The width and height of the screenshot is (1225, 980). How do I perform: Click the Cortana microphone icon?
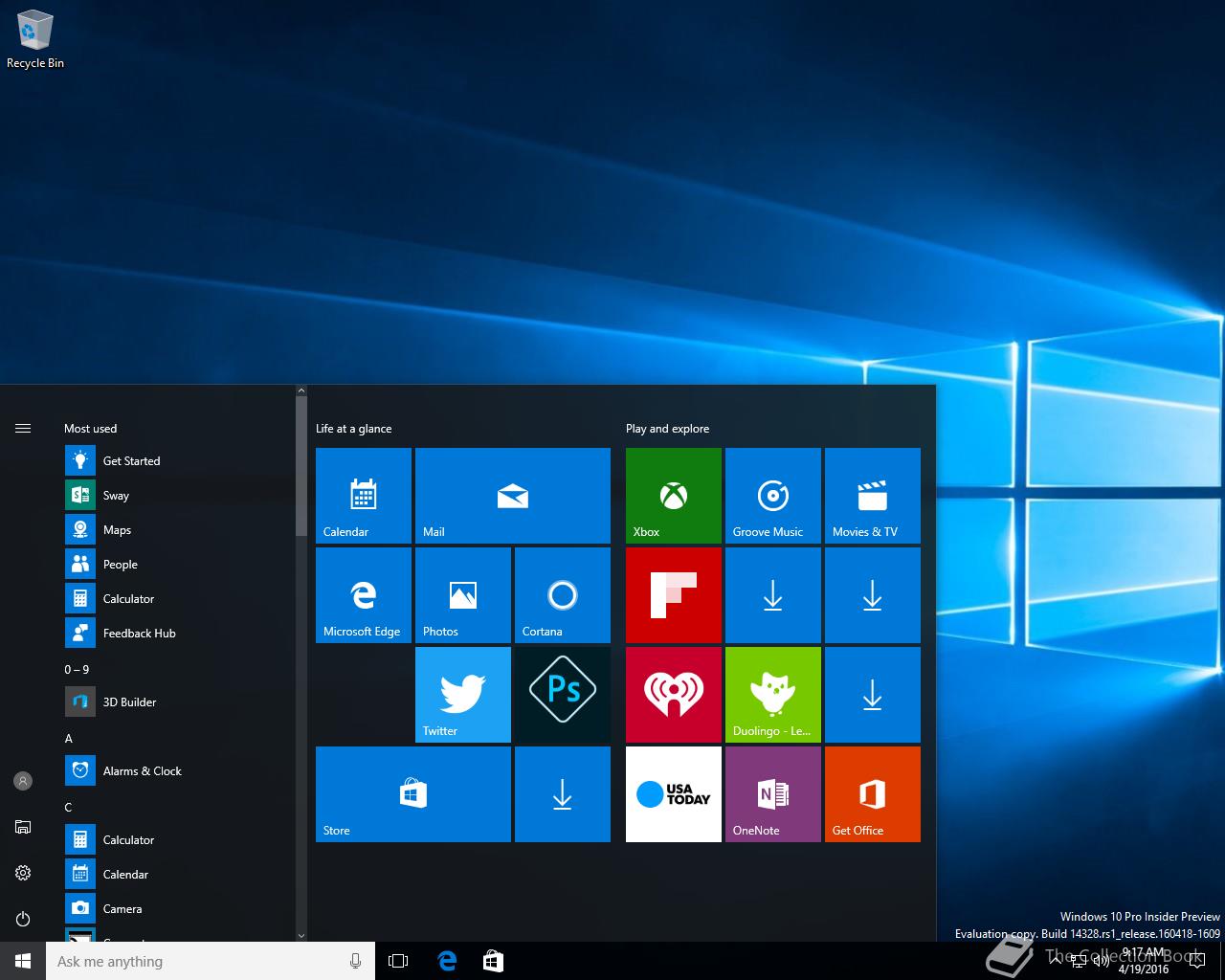click(x=356, y=961)
